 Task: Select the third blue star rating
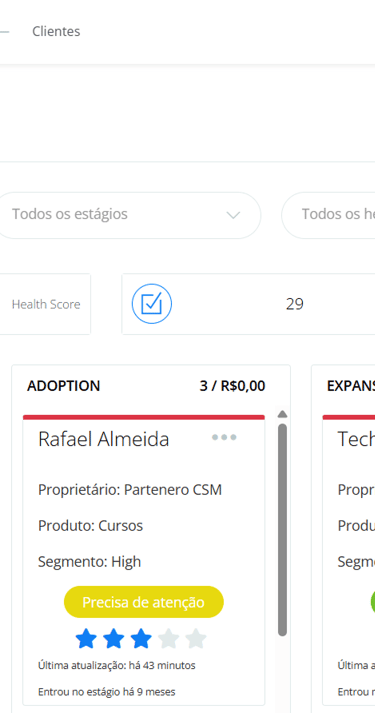tap(141, 638)
